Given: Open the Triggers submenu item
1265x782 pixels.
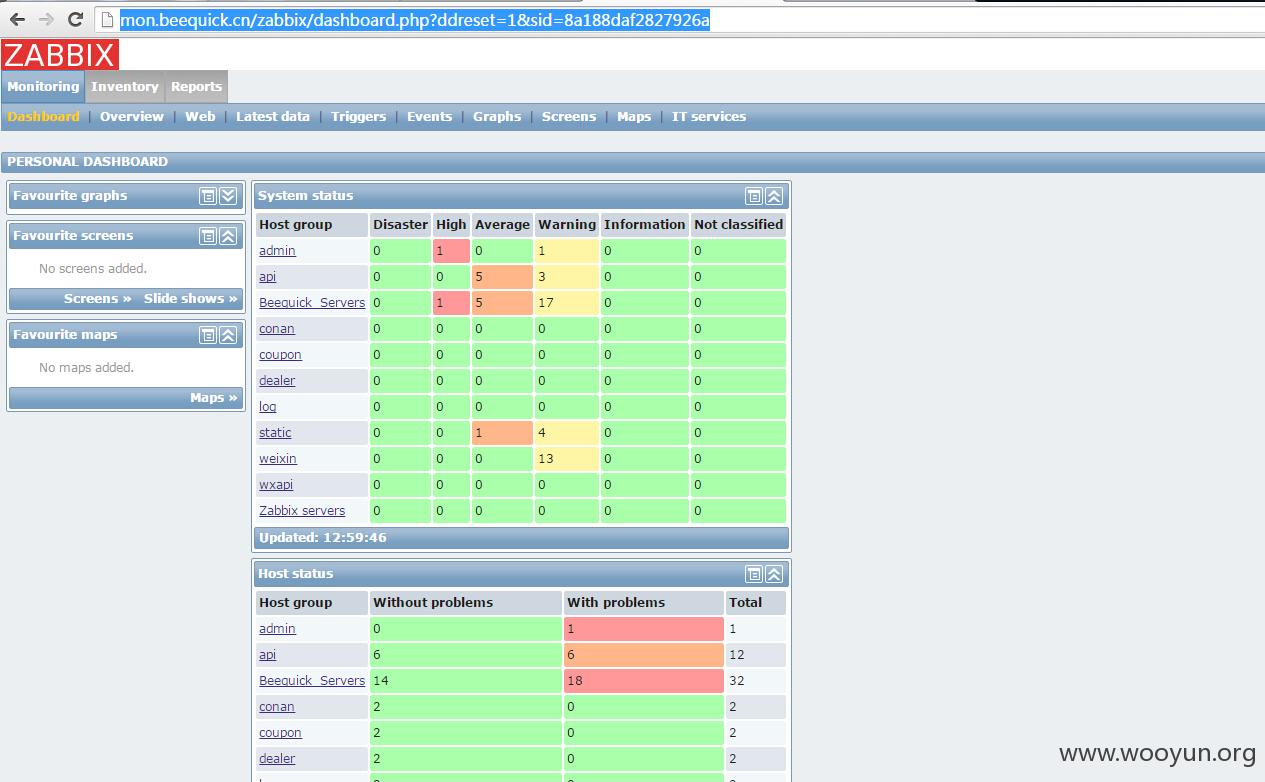Looking at the screenshot, I should click(x=358, y=117).
